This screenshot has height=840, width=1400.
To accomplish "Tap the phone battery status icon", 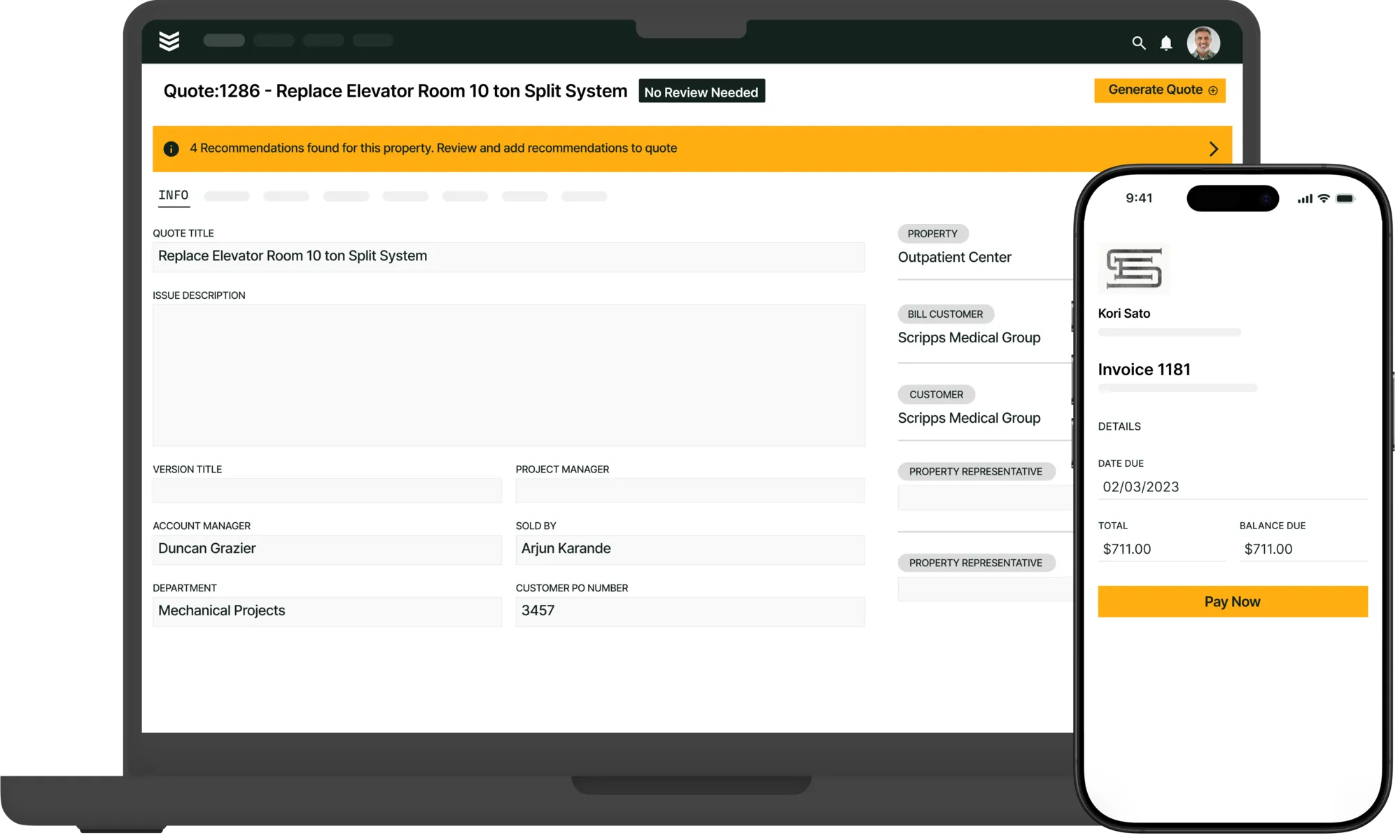I will coord(1345,199).
